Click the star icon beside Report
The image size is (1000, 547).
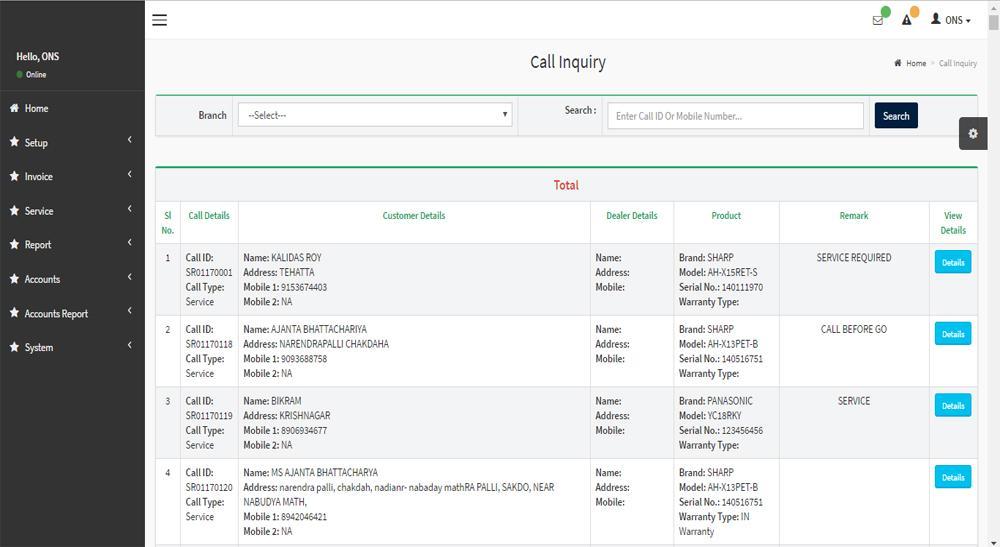[x=14, y=244]
